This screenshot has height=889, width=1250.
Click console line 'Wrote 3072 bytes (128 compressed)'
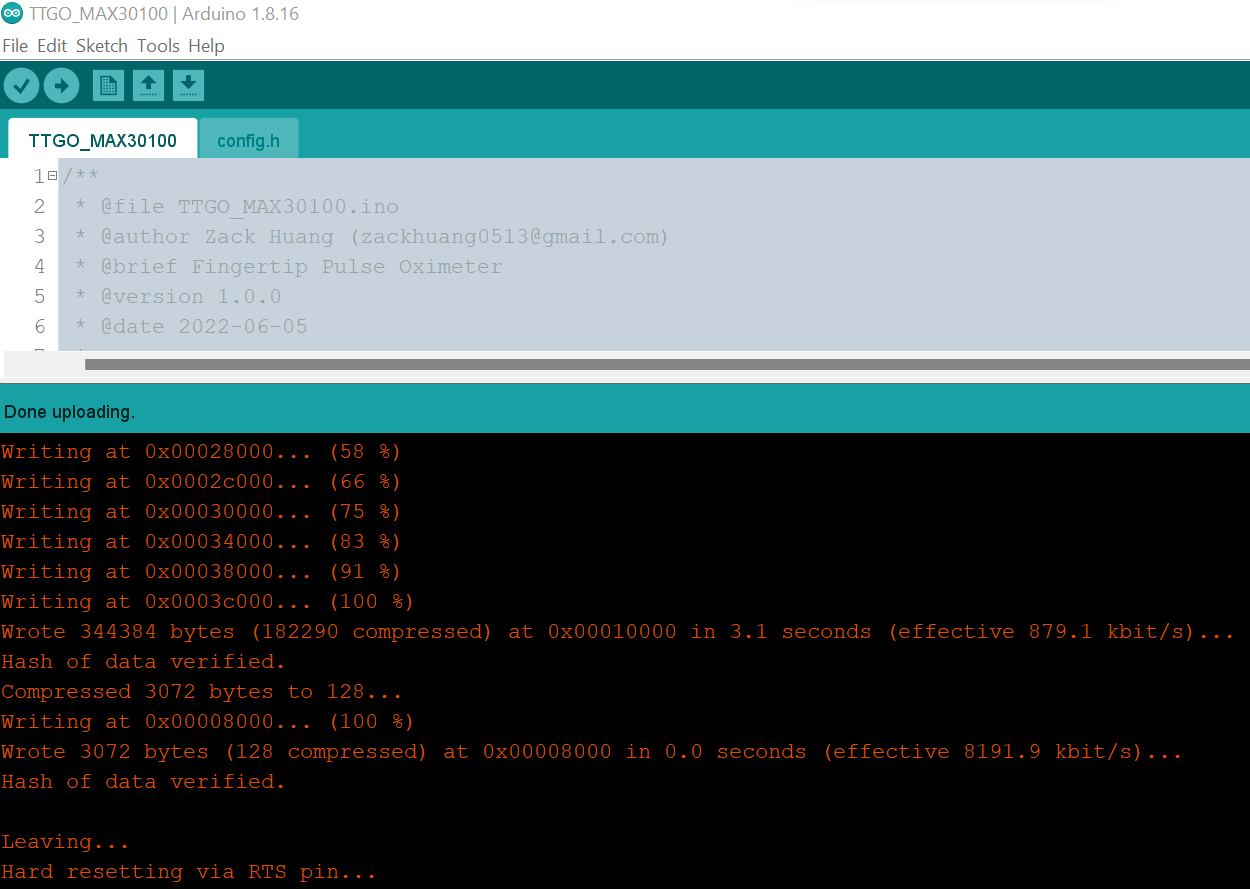click(x=592, y=752)
